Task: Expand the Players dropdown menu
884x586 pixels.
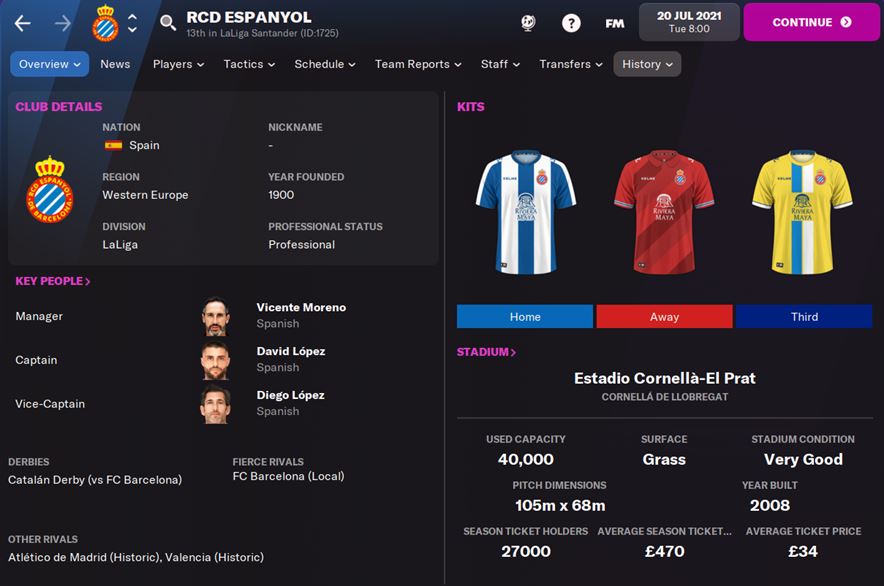Action: [178, 64]
